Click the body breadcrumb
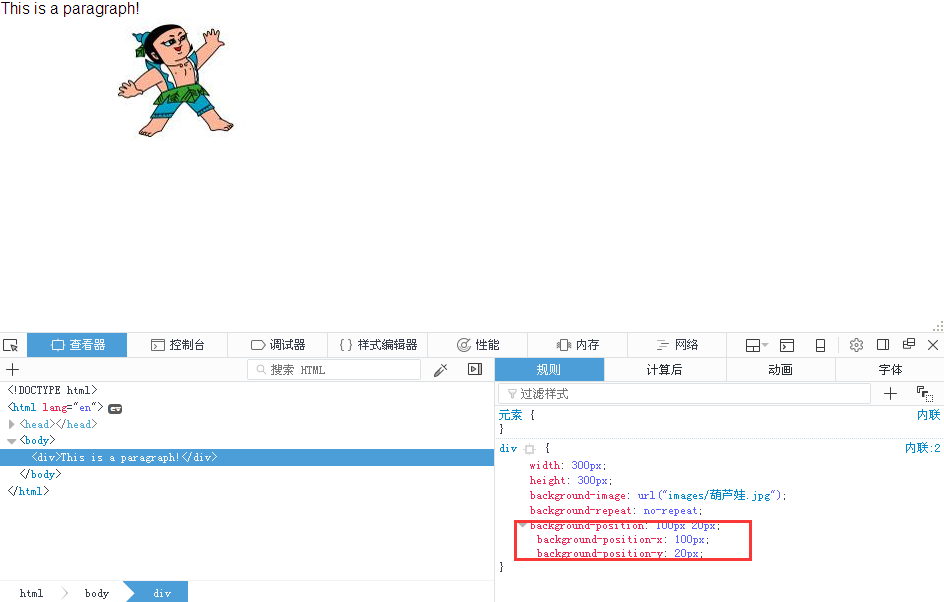This screenshot has height=602, width=944. tap(96, 593)
